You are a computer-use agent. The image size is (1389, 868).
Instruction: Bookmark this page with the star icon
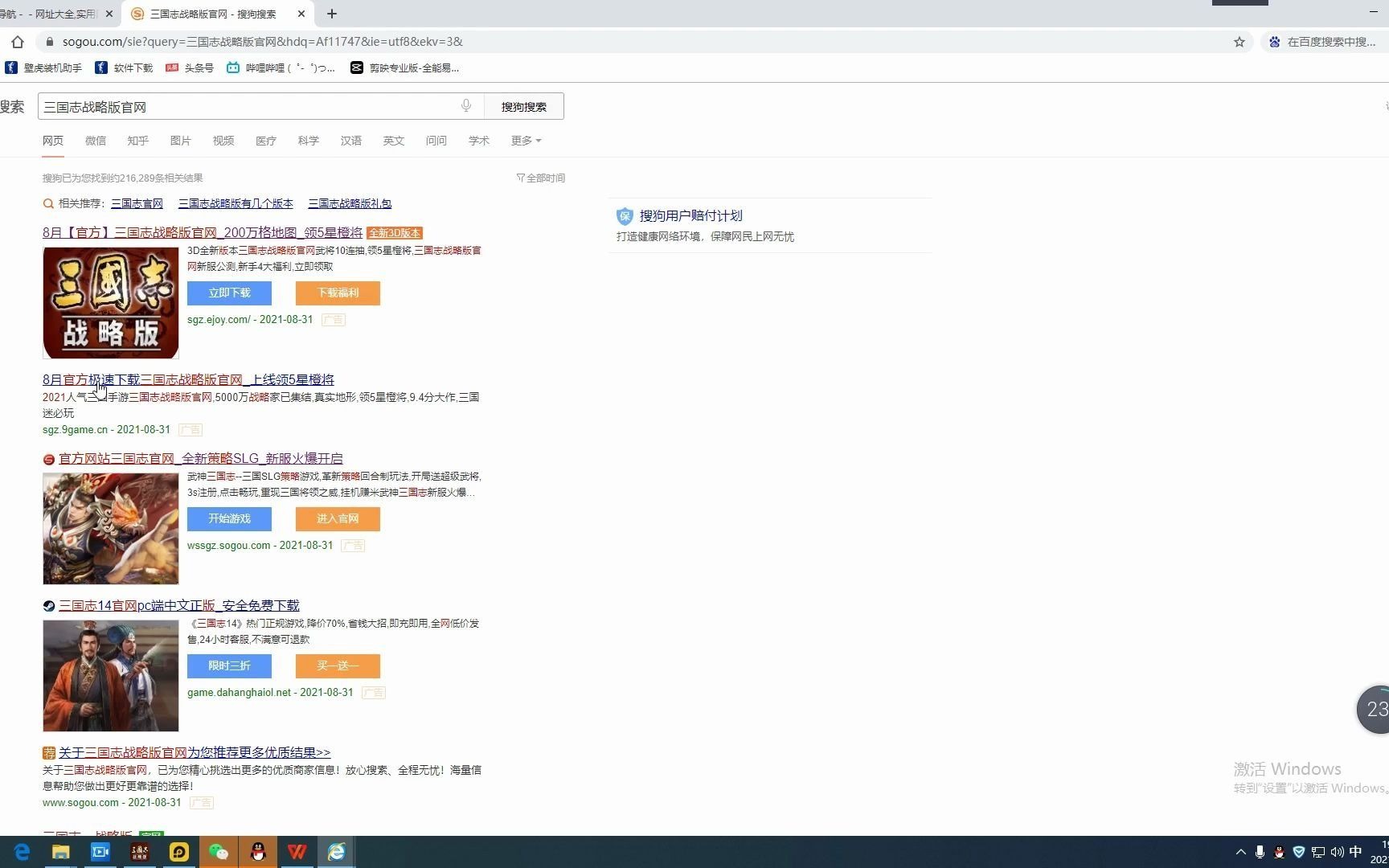(x=1239, y=42)
